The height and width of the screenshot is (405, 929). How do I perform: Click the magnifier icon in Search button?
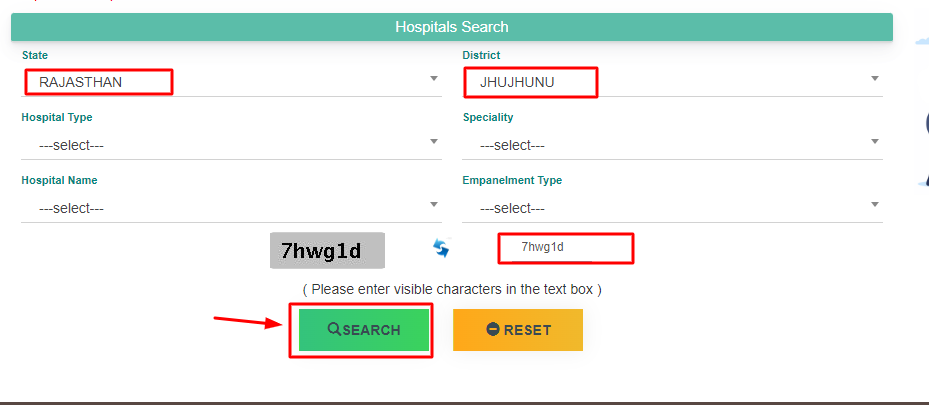334,329
